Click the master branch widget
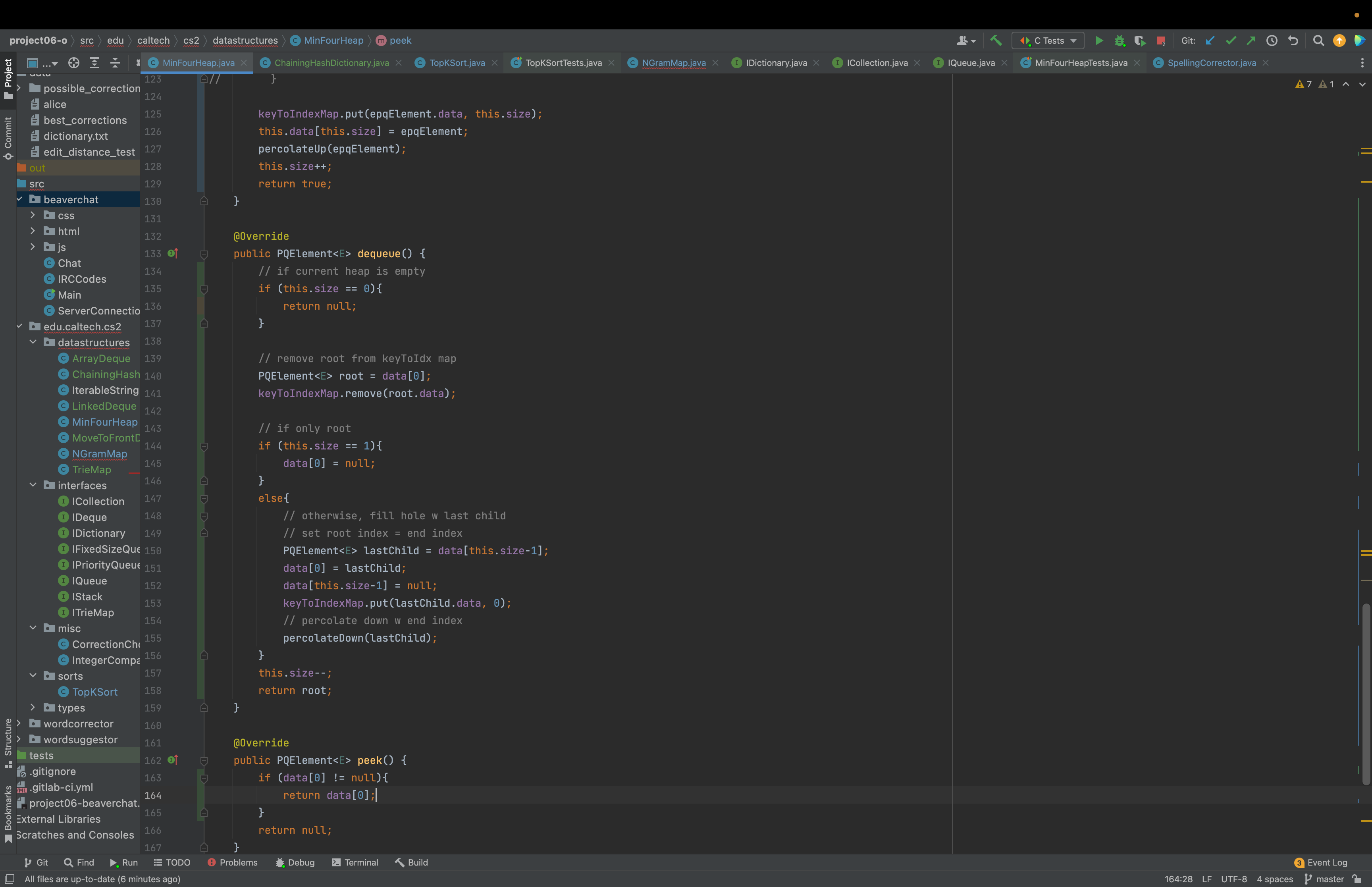 [1324, 879]
